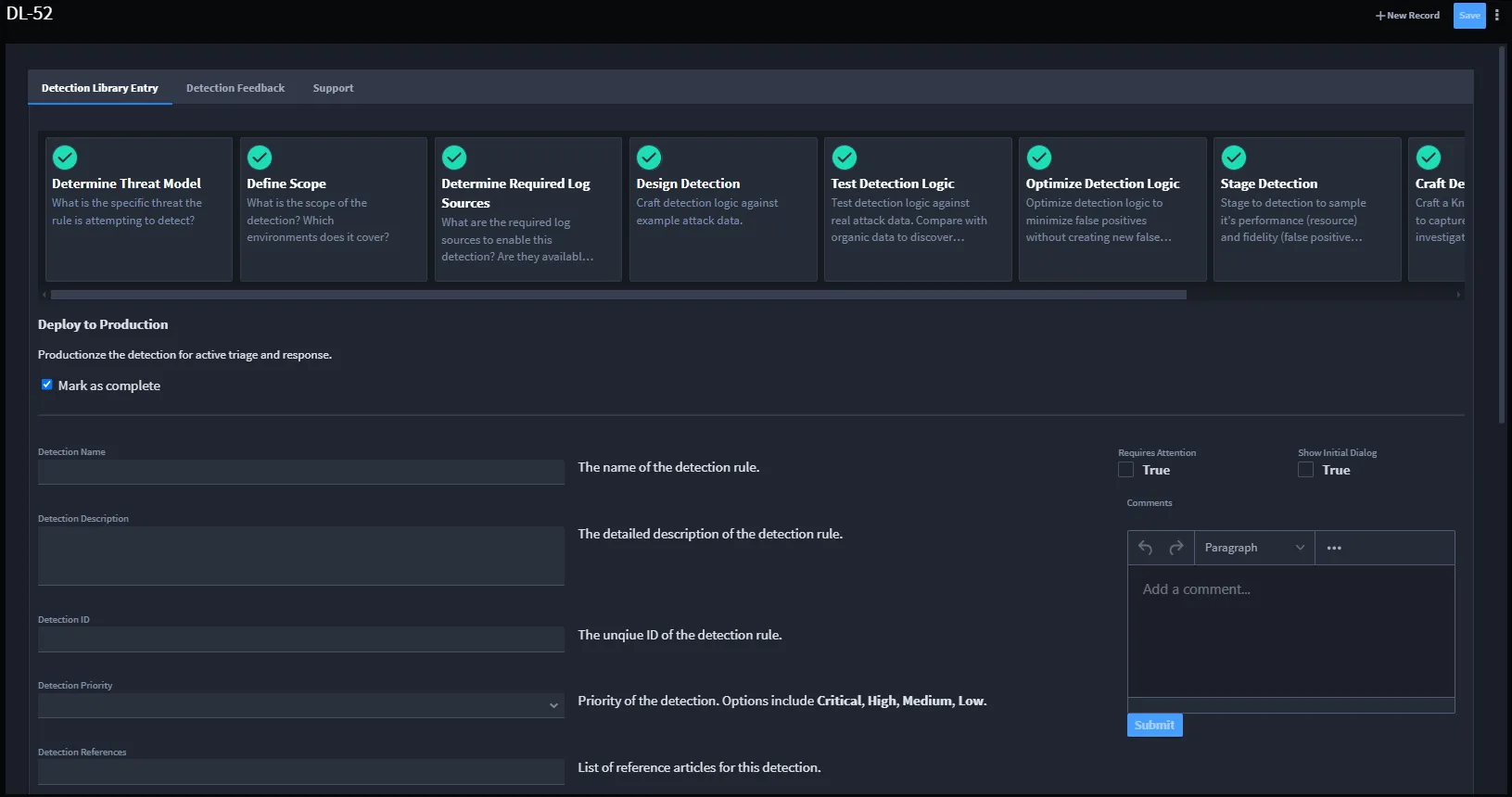Select the Design Detection step title
Image resolution: width=1512 pixels, height=797 pixels.
point(688,183)
